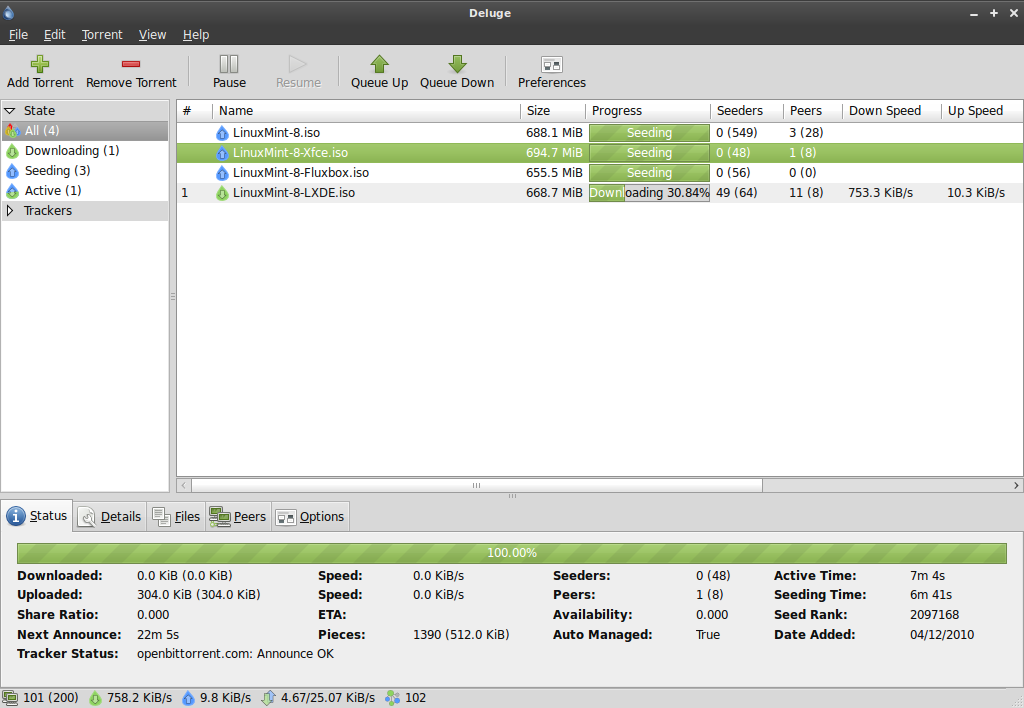The height and width of the screenshot is (708, 1024).
Task: Click the 100.00% status progress bar
Action: click(x=511, y=553)
